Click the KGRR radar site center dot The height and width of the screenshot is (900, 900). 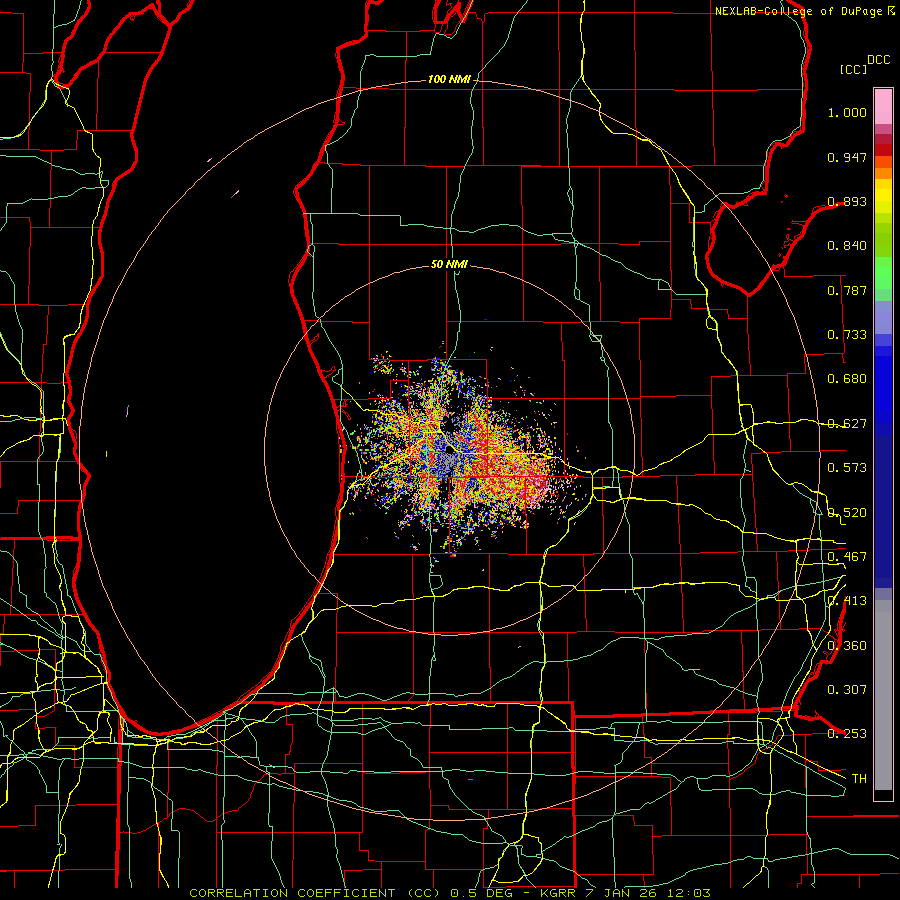tap(449, 451)
